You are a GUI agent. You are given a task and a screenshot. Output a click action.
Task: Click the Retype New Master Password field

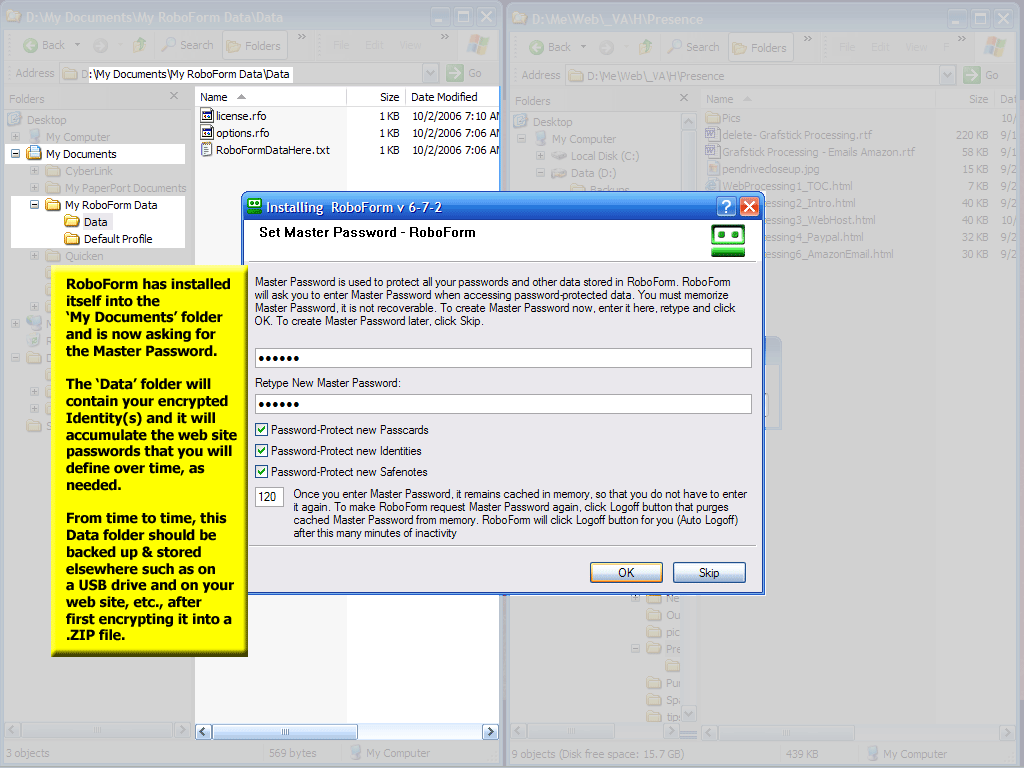tap(503, 404)
